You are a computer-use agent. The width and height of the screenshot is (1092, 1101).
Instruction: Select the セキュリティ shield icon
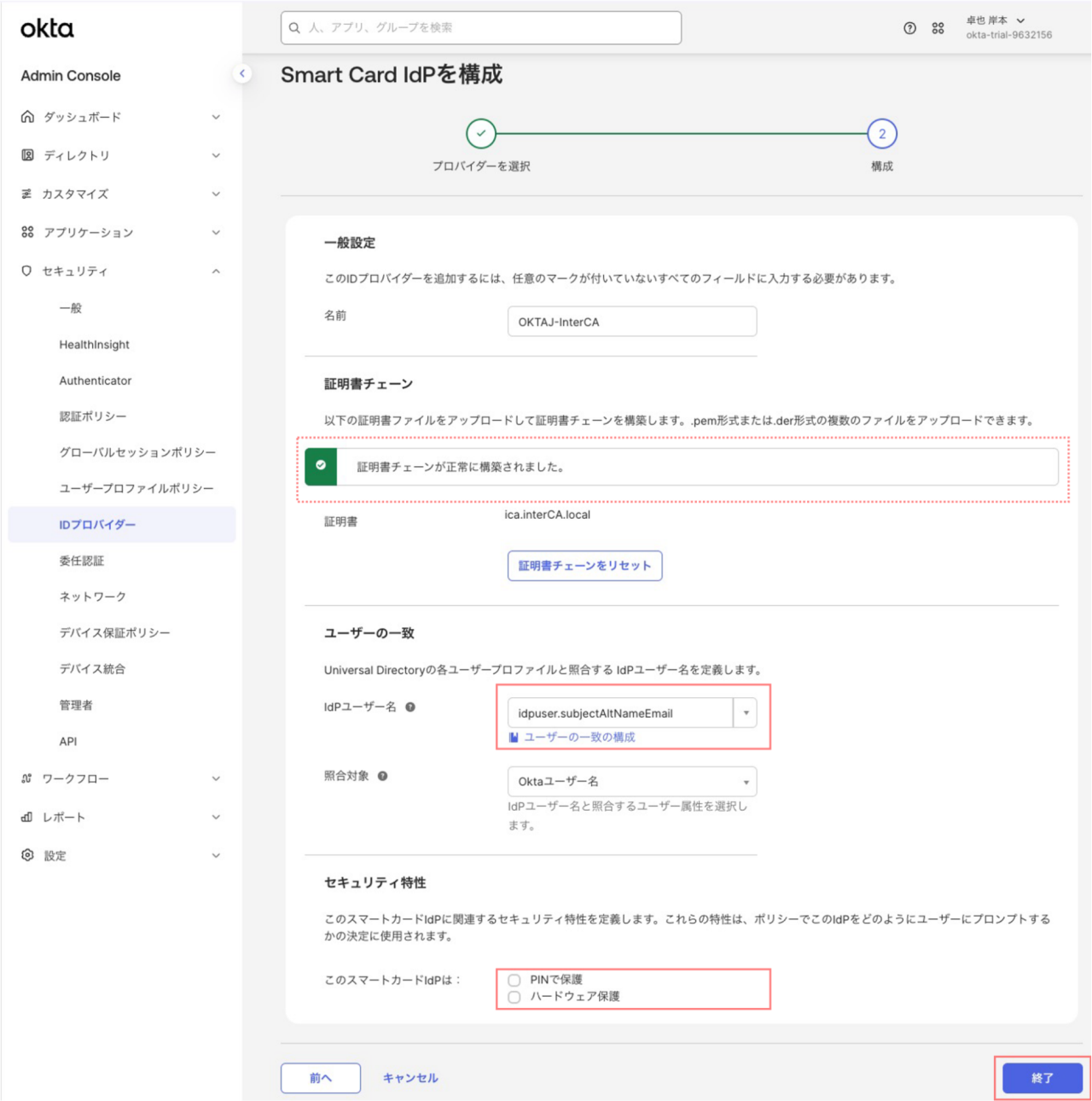click(26, 271)
